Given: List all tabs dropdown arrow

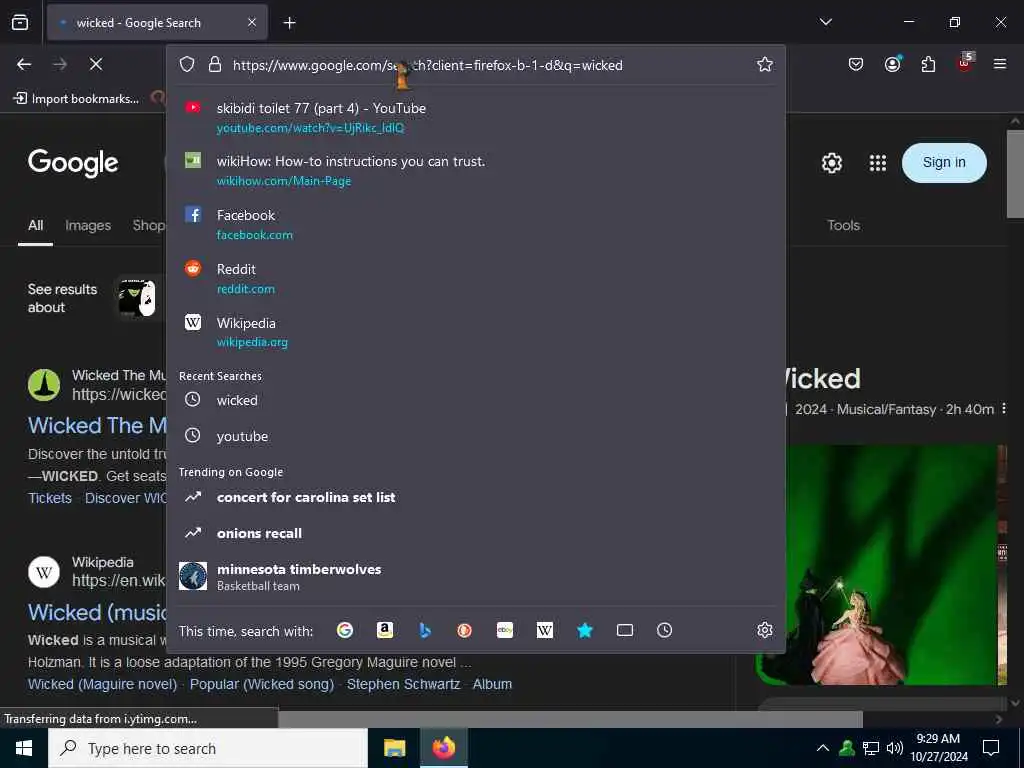Looking at the screenshot, I should (825, 22).
